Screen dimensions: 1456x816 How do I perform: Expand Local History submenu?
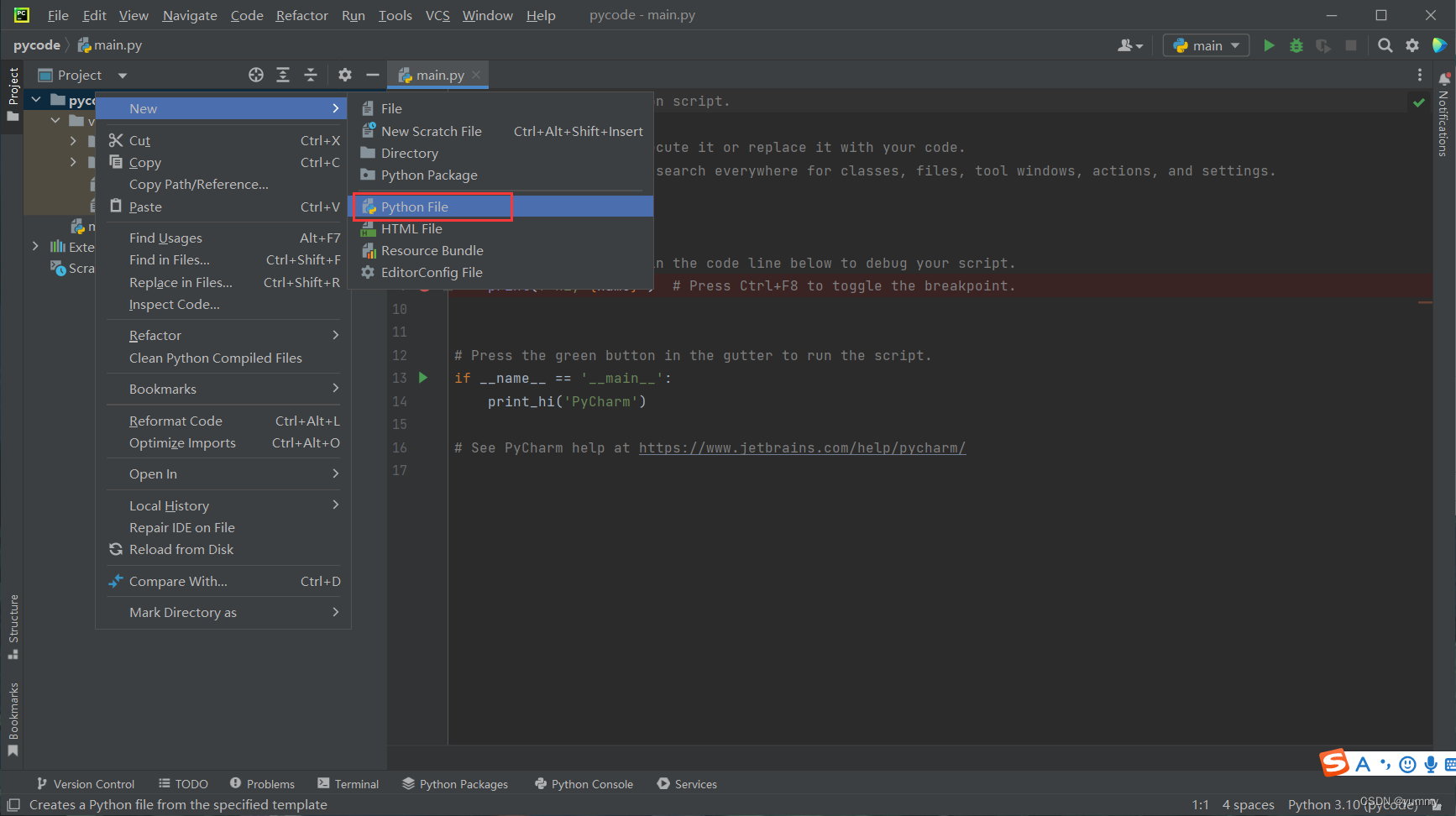tap(223, 505)
